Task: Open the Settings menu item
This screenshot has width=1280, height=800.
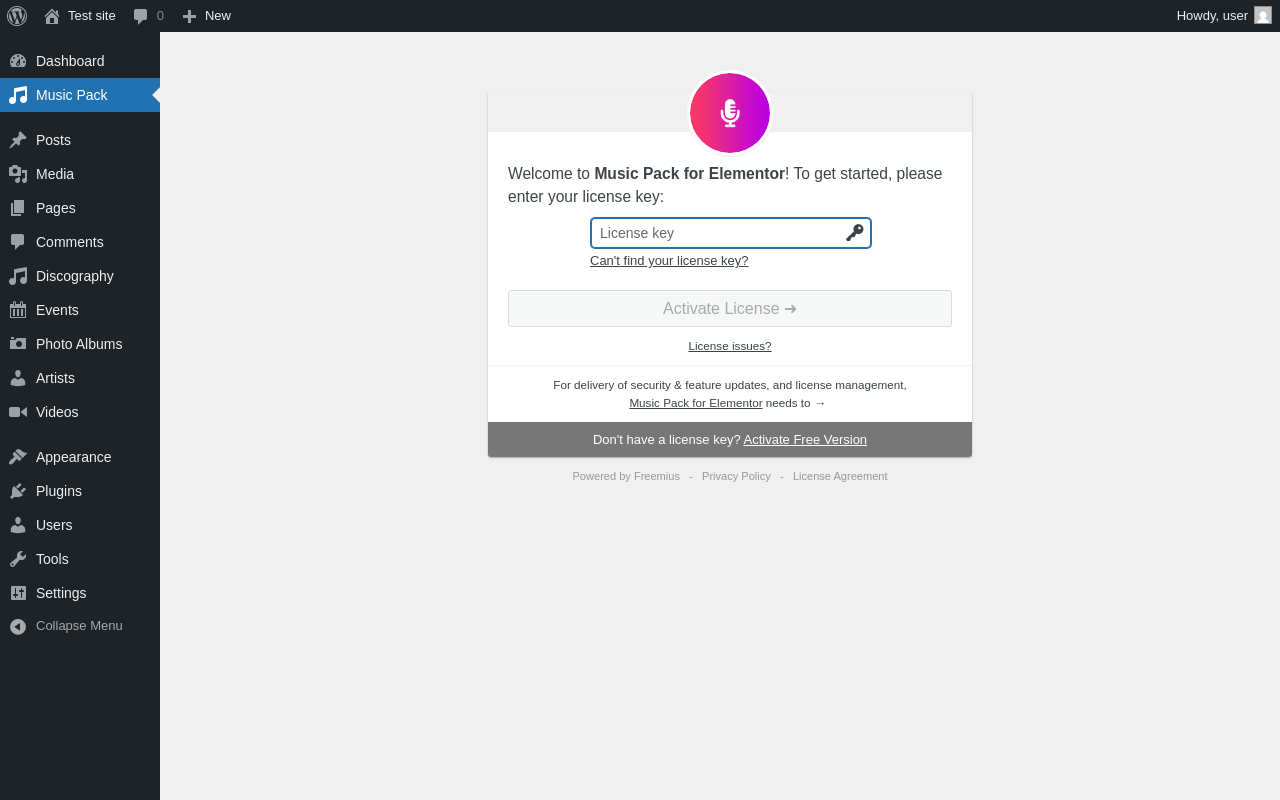Action: point(80,593)
